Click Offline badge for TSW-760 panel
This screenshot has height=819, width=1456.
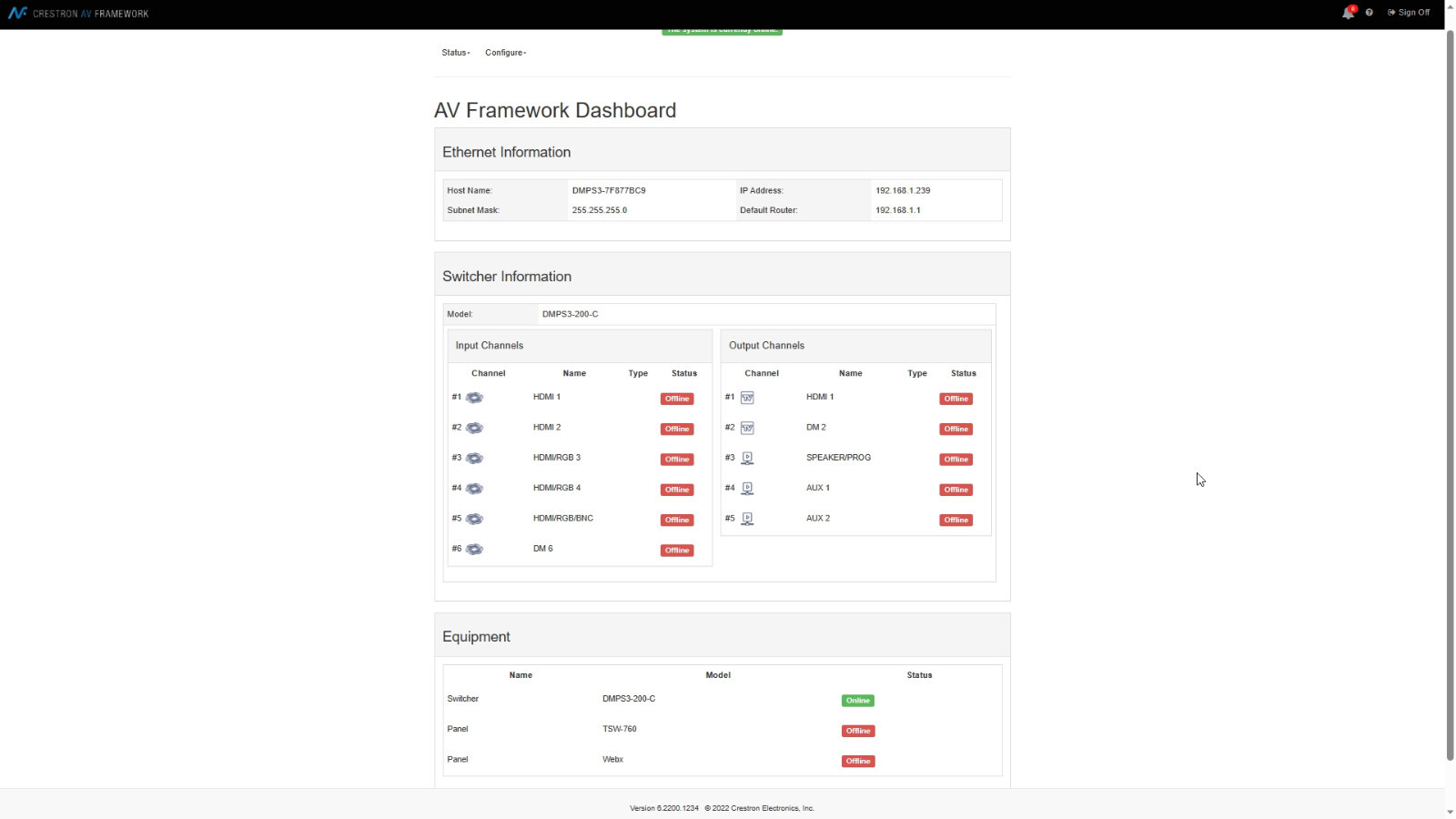[858, 731]
